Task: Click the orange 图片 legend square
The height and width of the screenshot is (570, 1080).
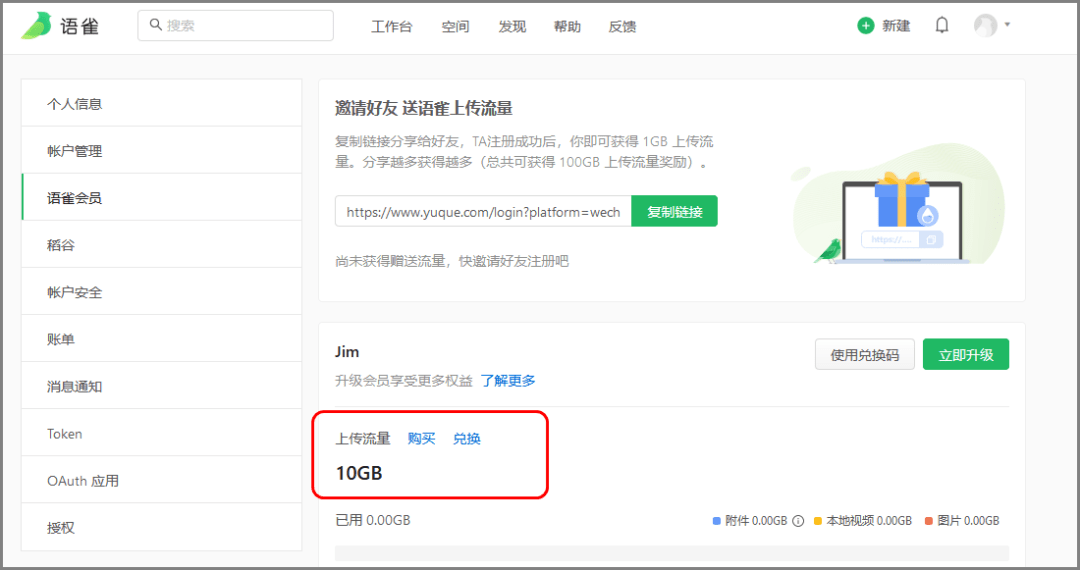Action: [928, 521]
